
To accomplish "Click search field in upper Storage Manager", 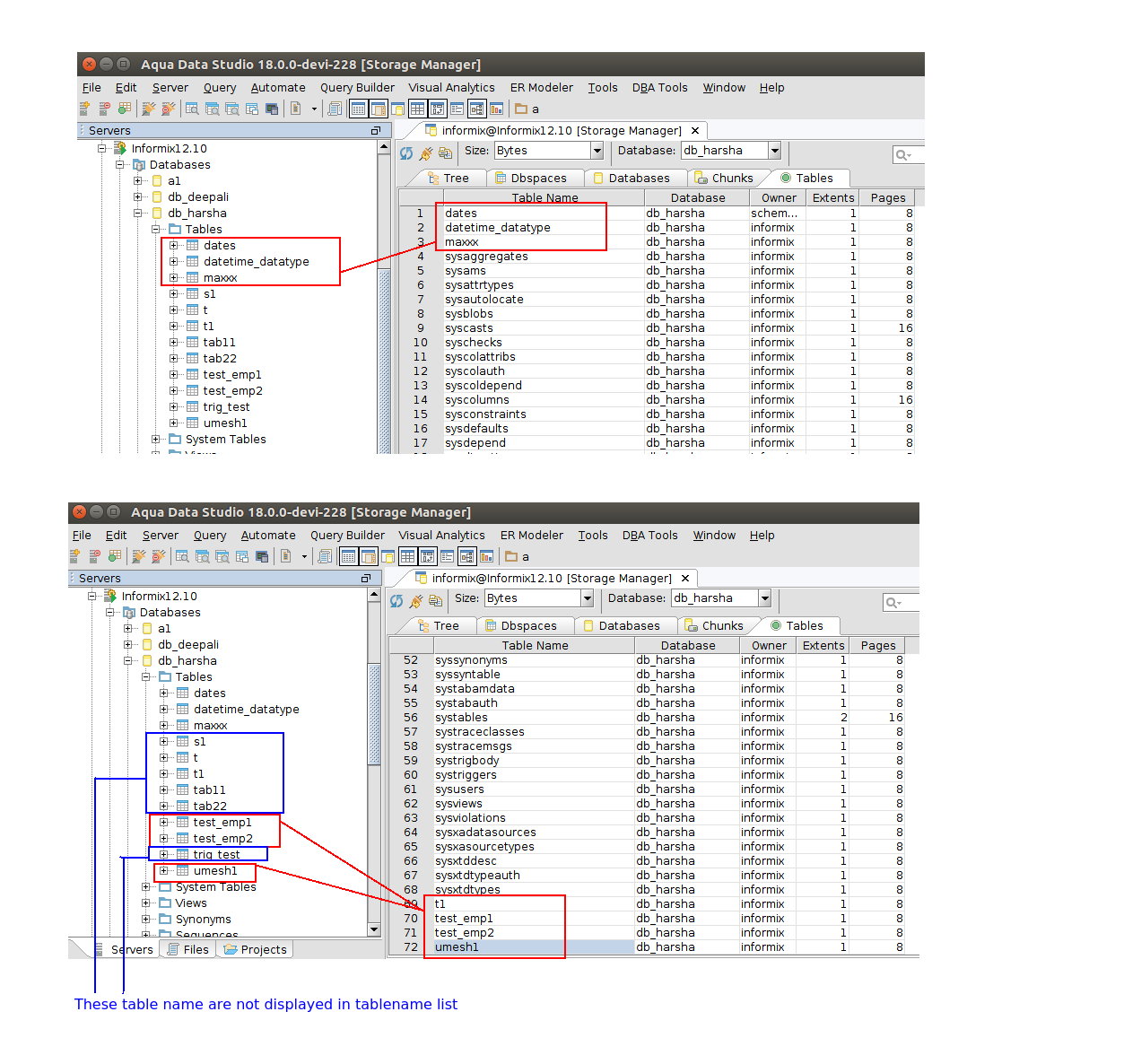I will pyautogui.click(x=908, y=155).
